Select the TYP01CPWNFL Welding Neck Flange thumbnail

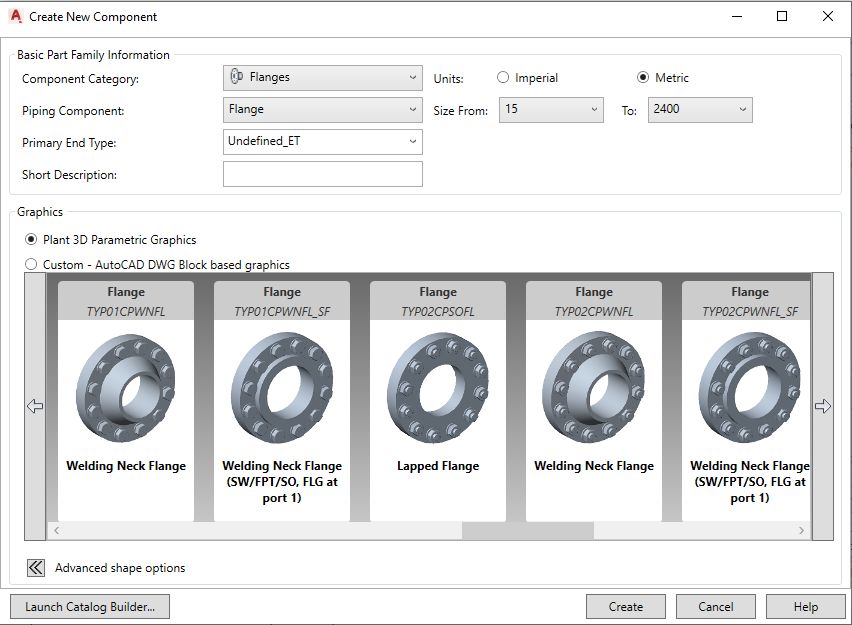click(x=126, y=401)
